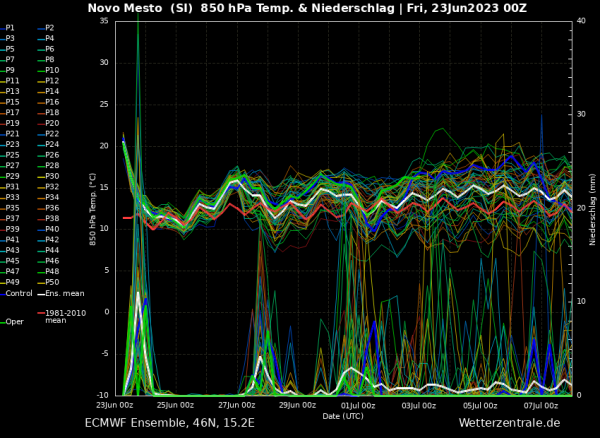Screen dimensions: 600x438
Task: Click the Control legend label
Action: tap(19, 293)
